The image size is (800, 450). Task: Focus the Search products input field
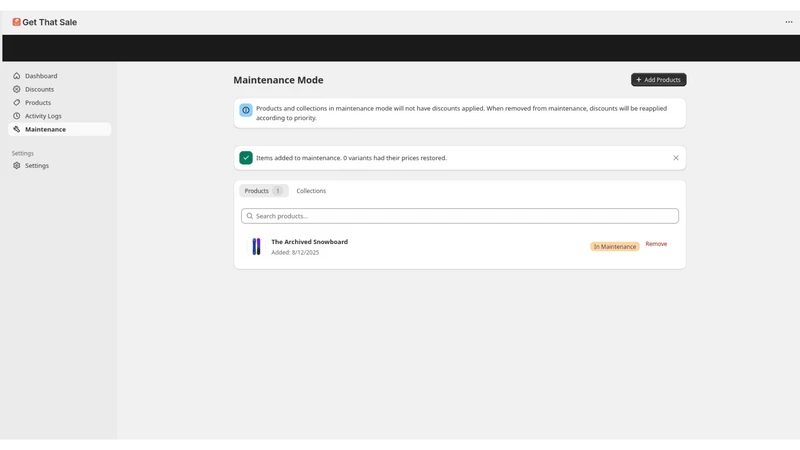pos(460,216)
